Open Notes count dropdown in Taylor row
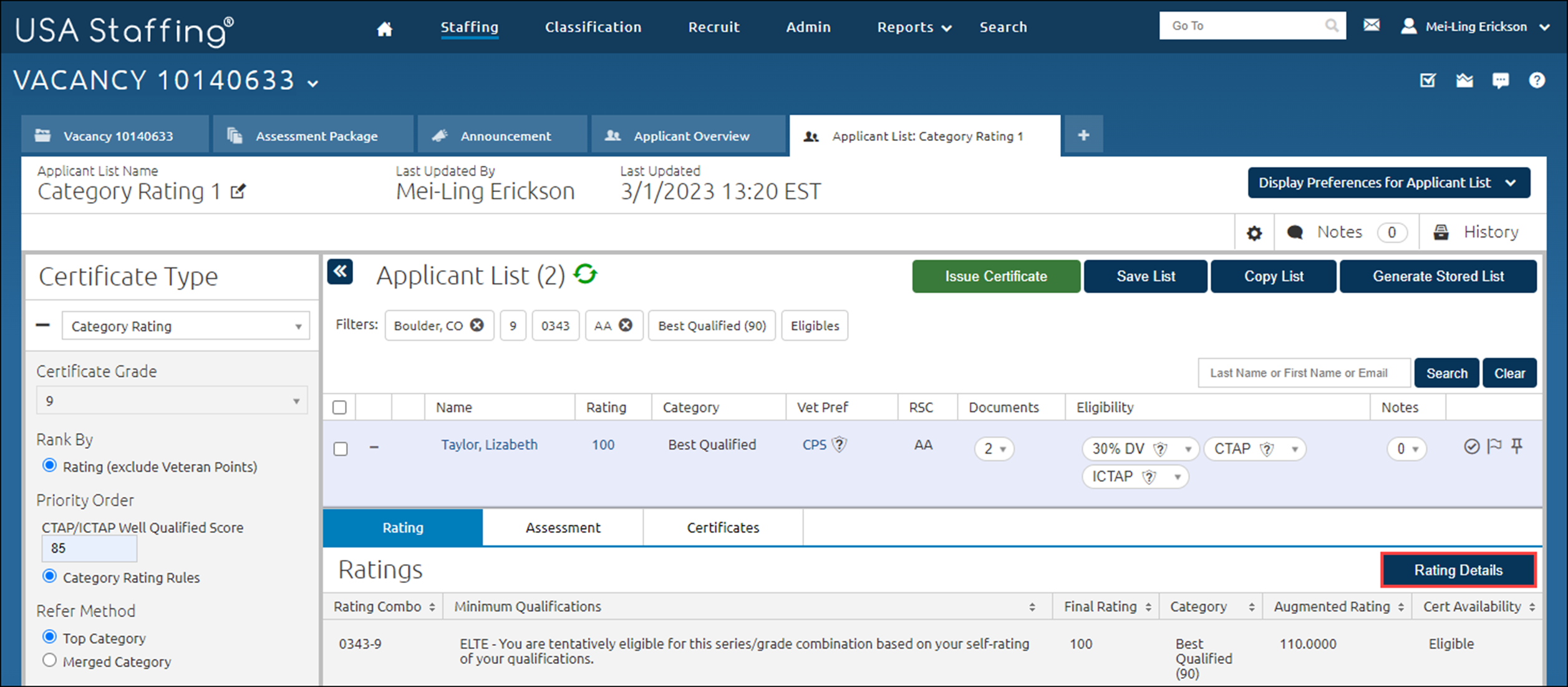 [x=1406, y=449]
